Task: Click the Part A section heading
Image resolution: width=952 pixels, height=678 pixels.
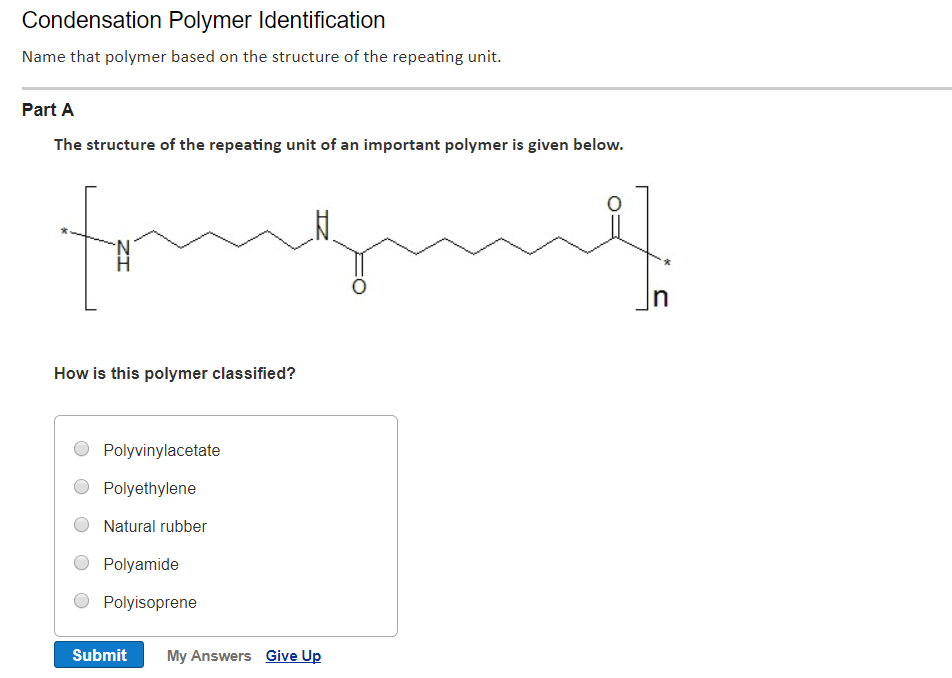Action: [x=47, y=110]
